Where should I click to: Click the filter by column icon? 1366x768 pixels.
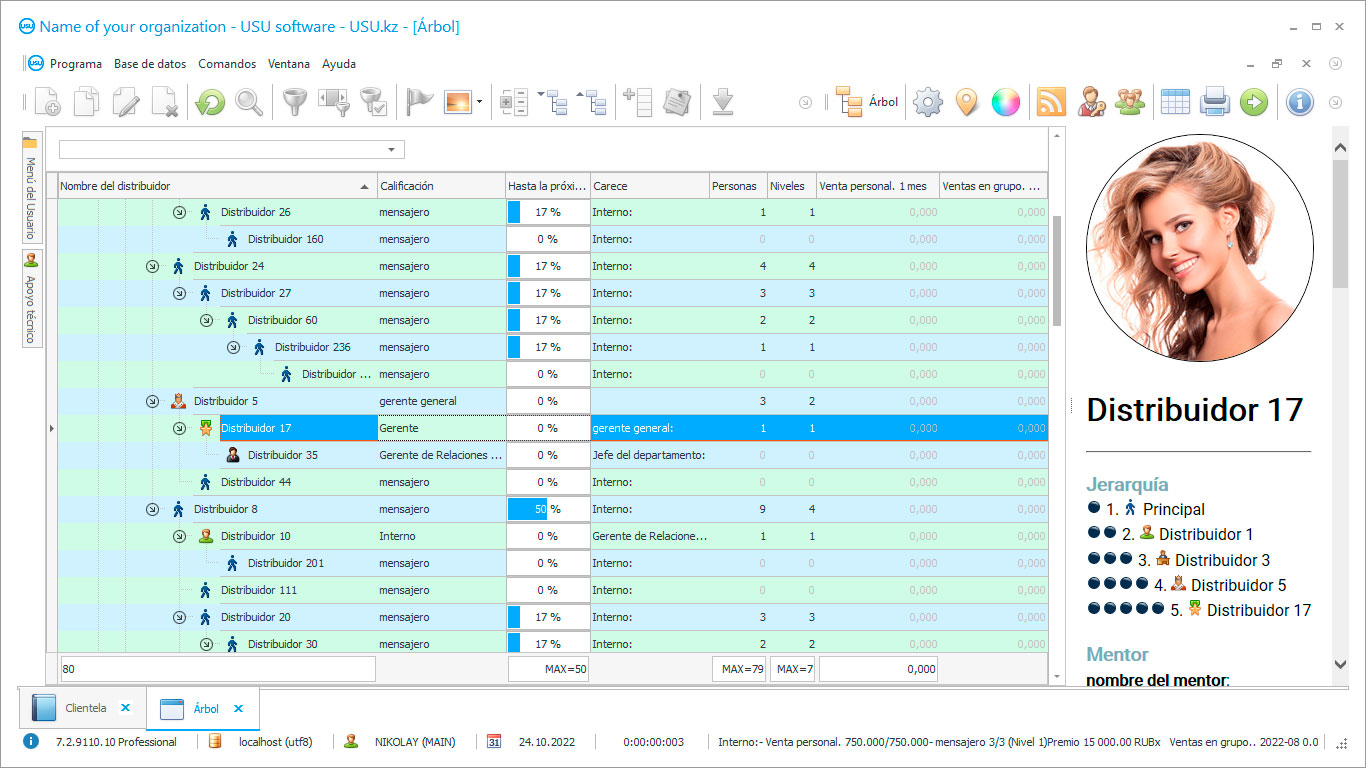pos(333,102)
